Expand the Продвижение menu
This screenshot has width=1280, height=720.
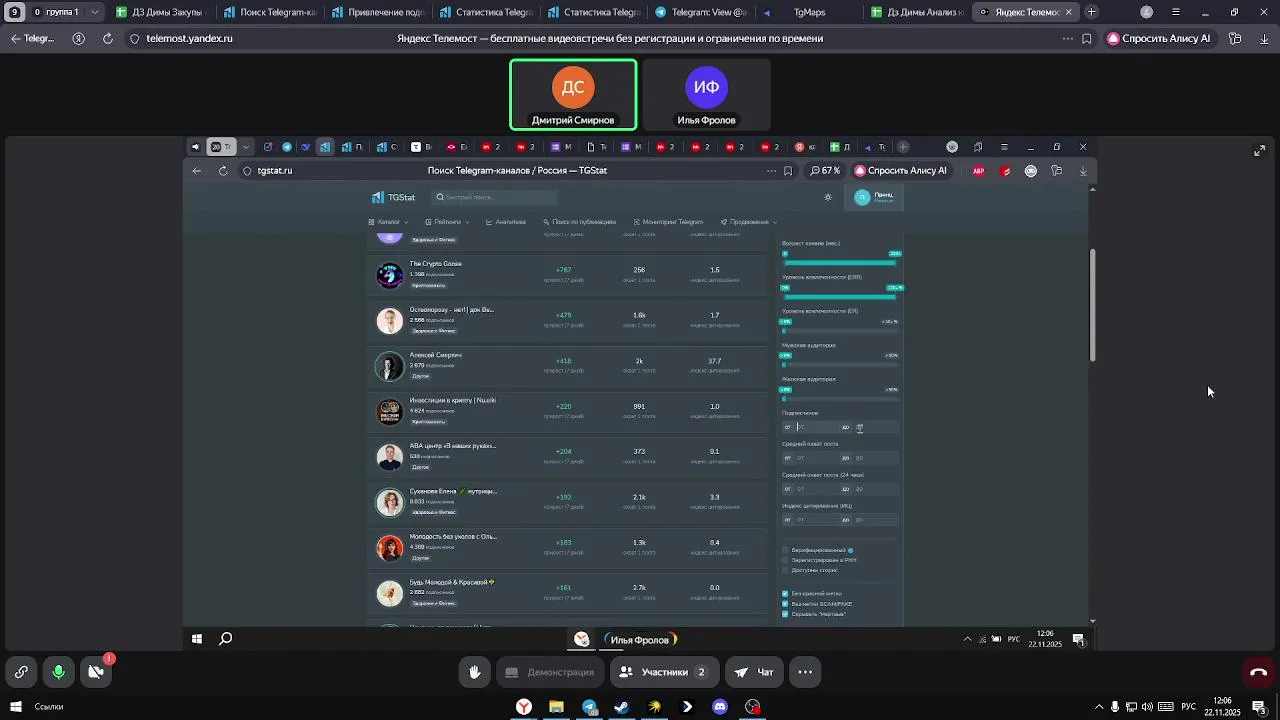748,222
